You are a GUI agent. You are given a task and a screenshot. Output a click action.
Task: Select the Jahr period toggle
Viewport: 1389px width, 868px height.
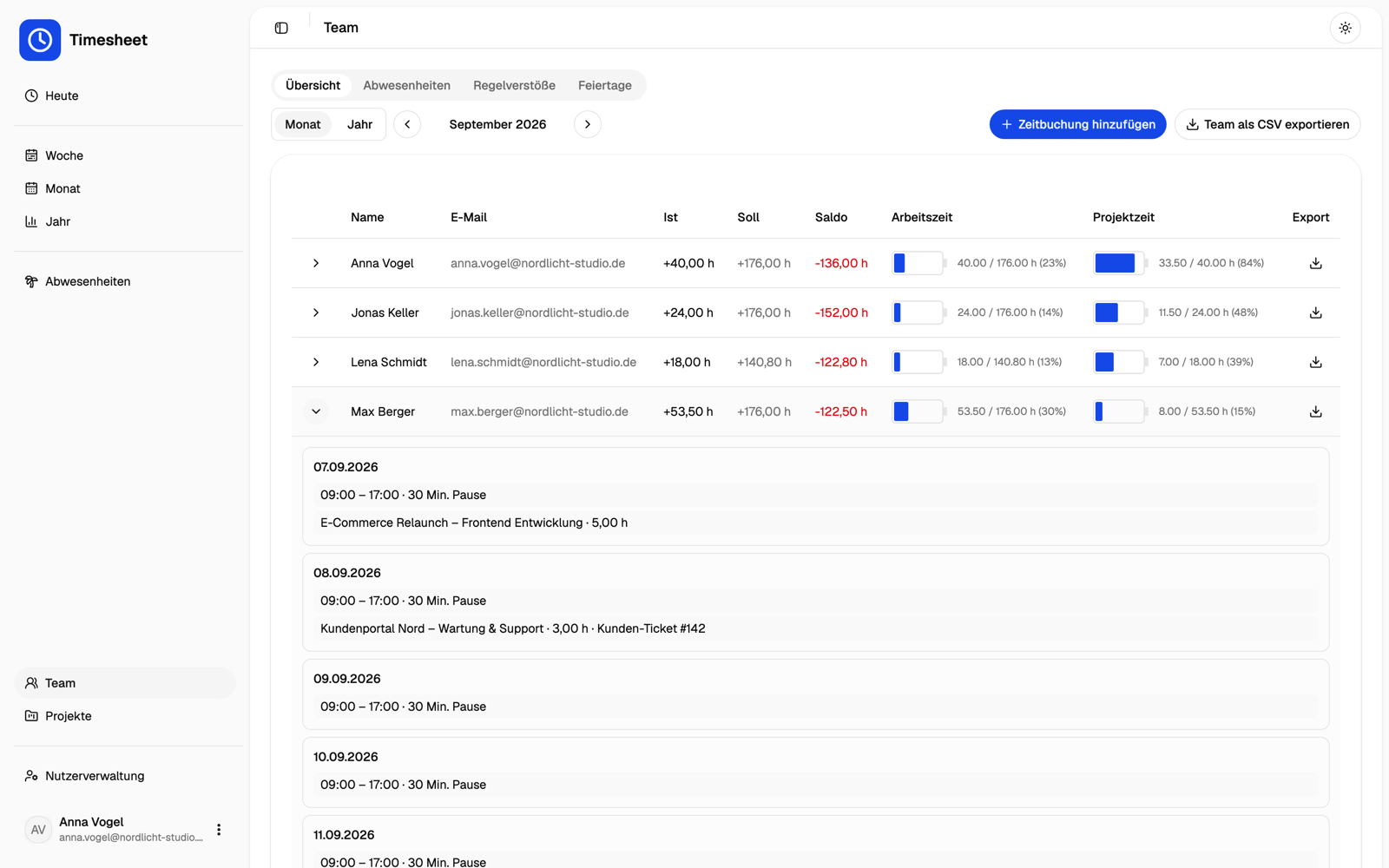click(359, 124)
